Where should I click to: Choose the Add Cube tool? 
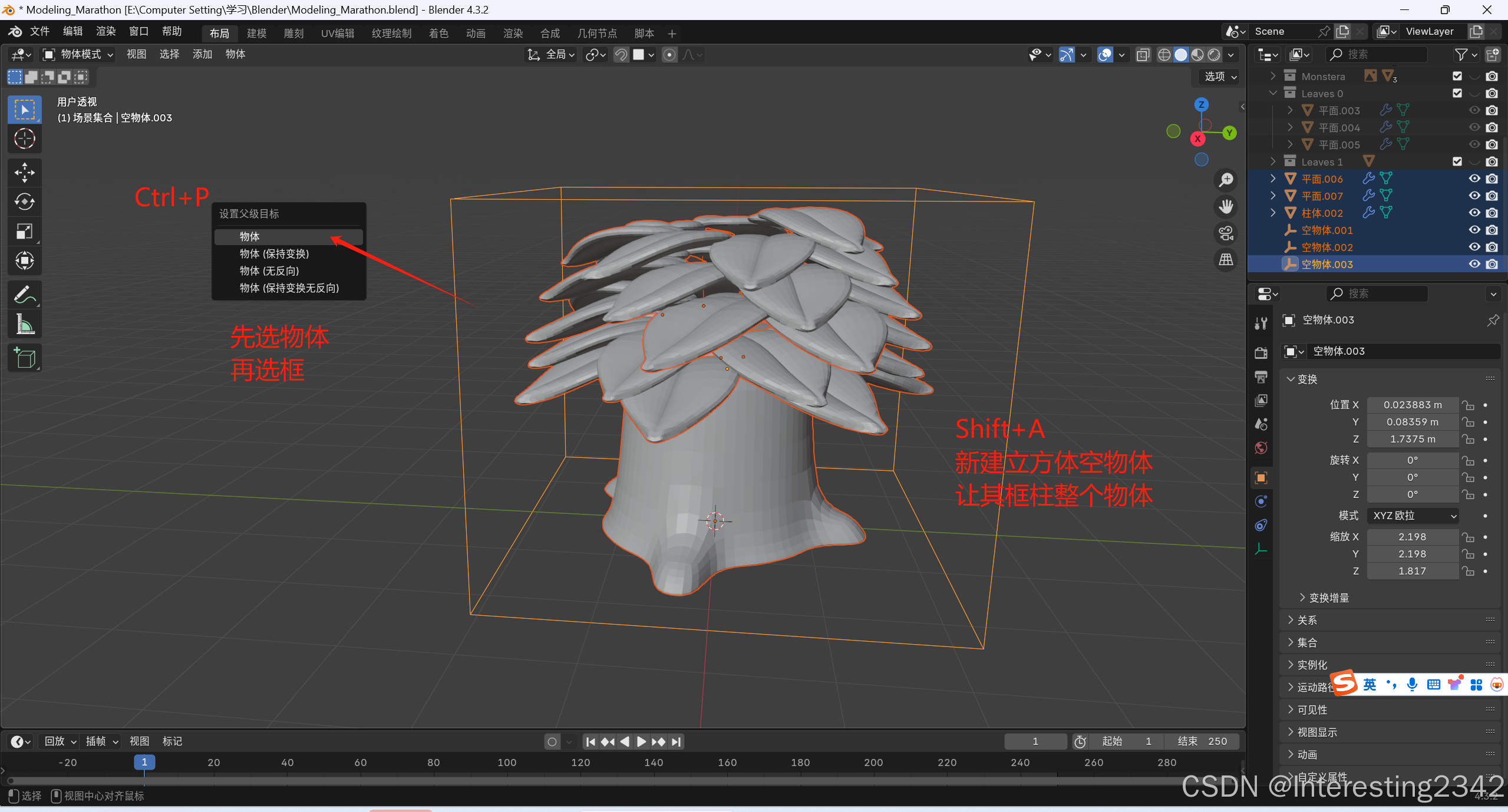(x=24, y=357)
